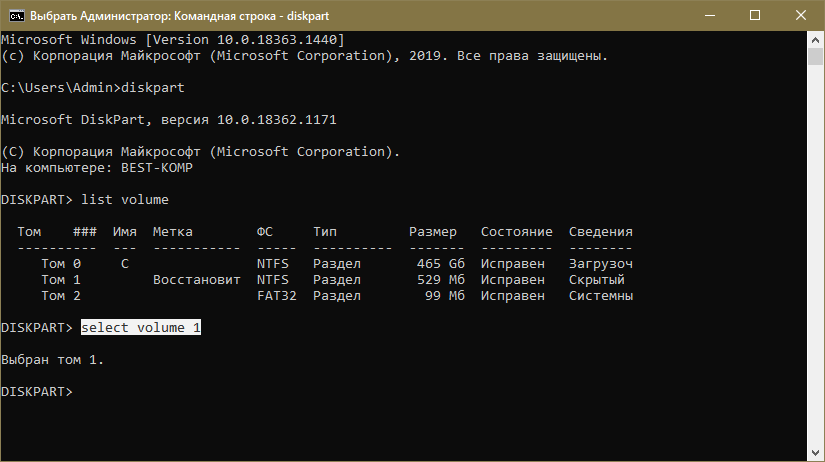
Task: Click the 'Выбран том 1.' output line
Action: tap(53, 360)
